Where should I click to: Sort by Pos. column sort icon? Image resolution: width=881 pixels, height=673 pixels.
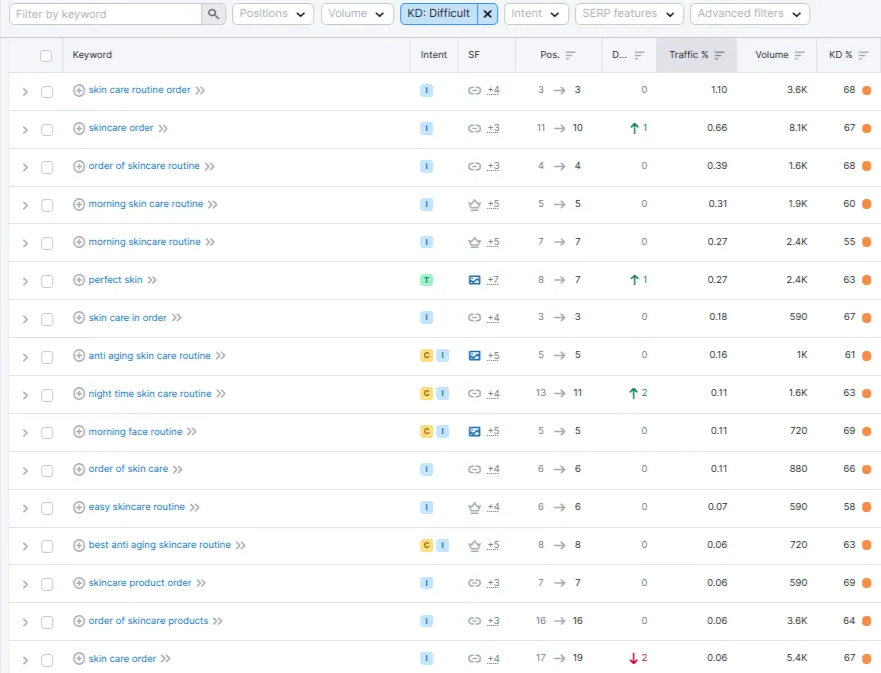tap(570, 55)
